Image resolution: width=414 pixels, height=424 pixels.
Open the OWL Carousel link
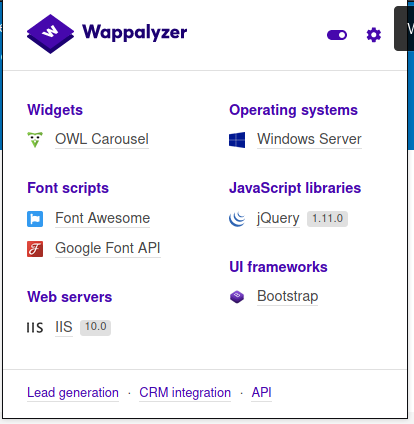[x=102, y=139]
